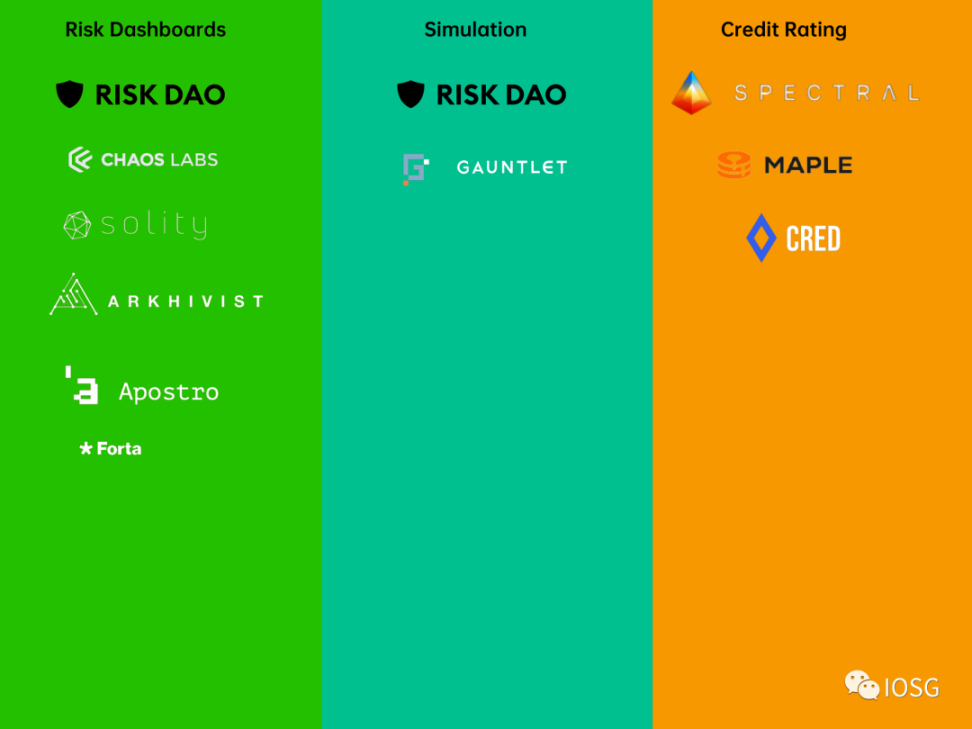Screen dimensions: 972x729
Task: Click the GAUNTLET wordmark text
Action: 512,167
